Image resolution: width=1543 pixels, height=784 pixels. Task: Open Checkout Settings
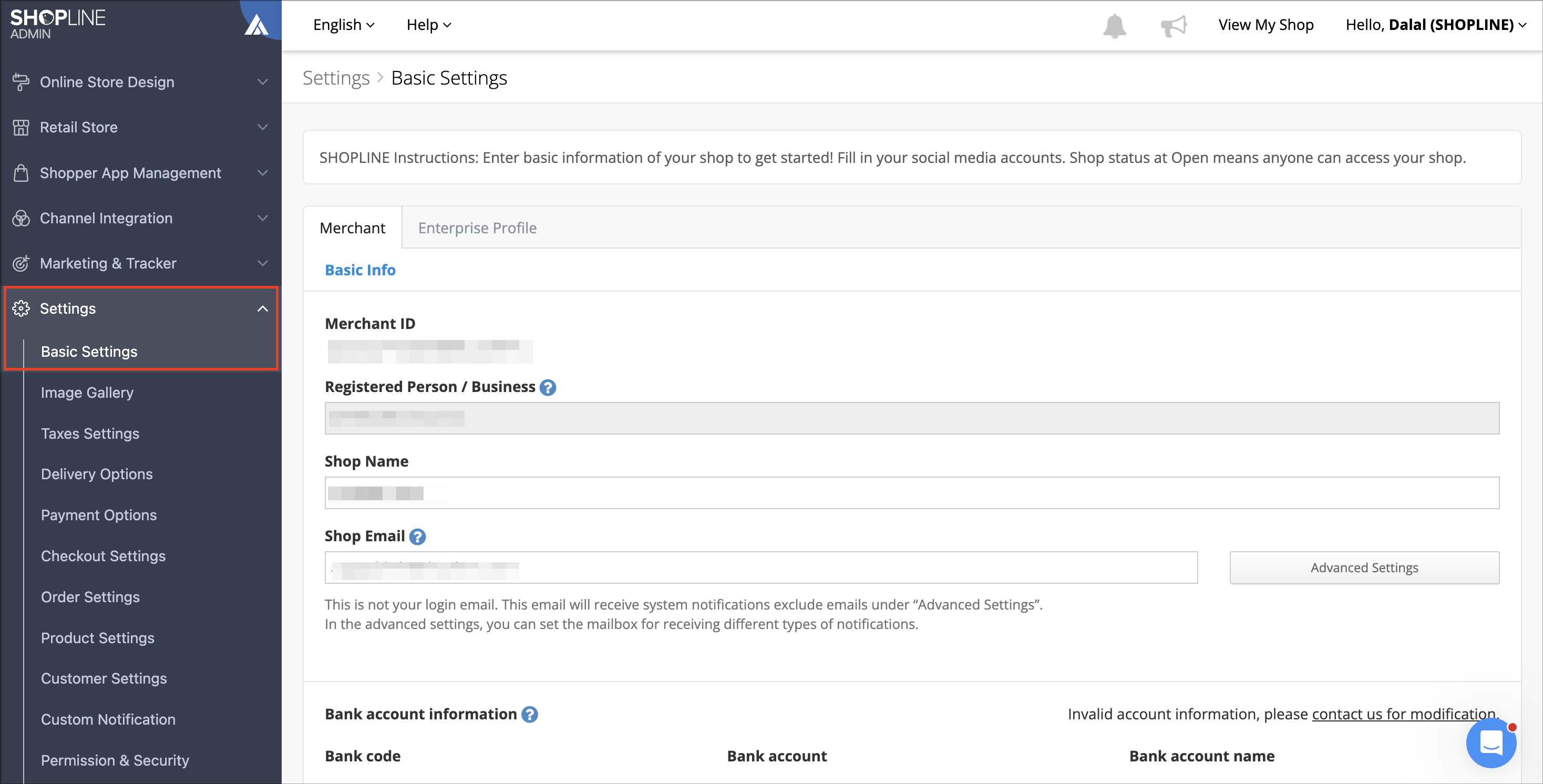(103, 556)
